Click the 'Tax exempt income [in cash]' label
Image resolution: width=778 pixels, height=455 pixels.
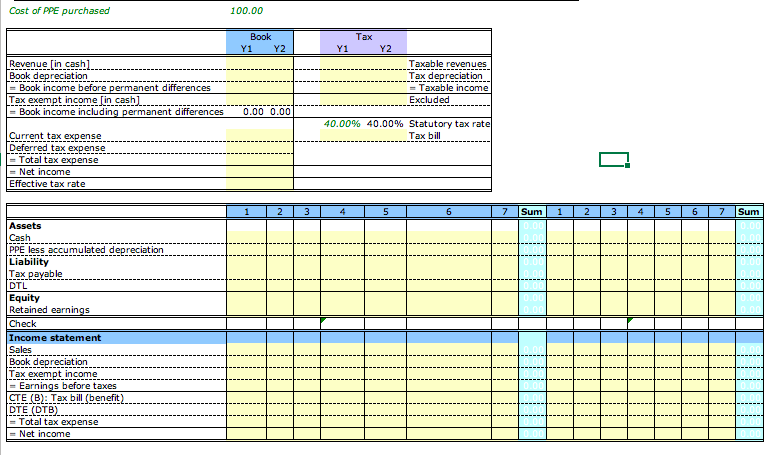pyautogui.click(x=74, y=99)
